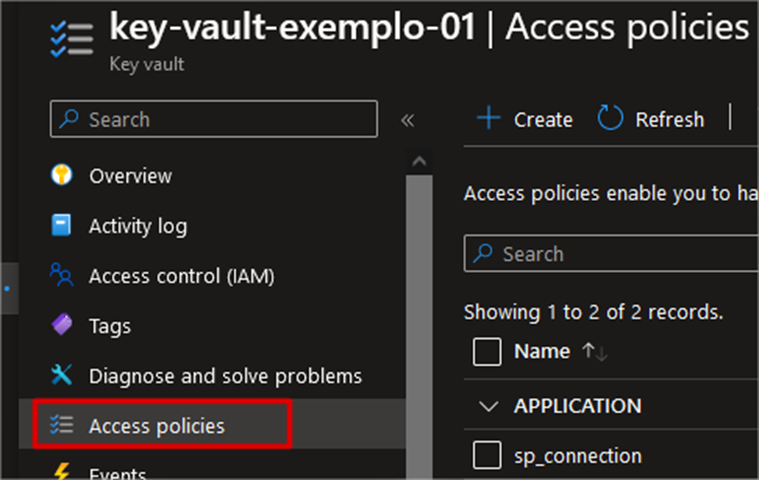Click the Overview key icon
The height and width of the screenshot is (480, 759).
click(61, 175)
